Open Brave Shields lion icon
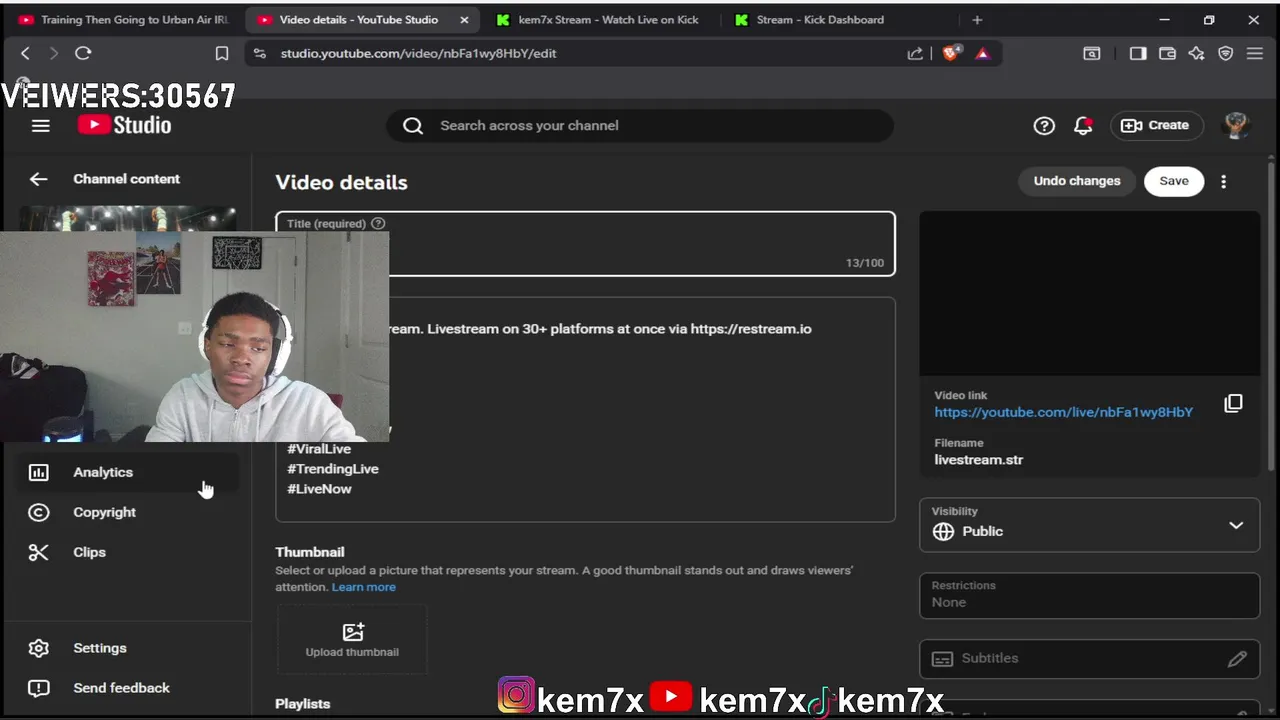Image resolution: width=1280 pixels, height=720 pixels. point(951,53)
